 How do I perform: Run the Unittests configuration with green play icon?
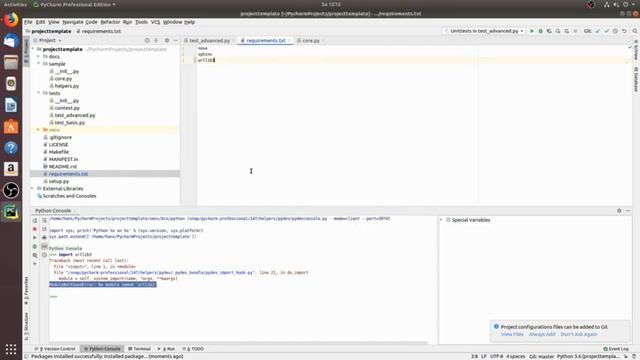coord(531,31)
